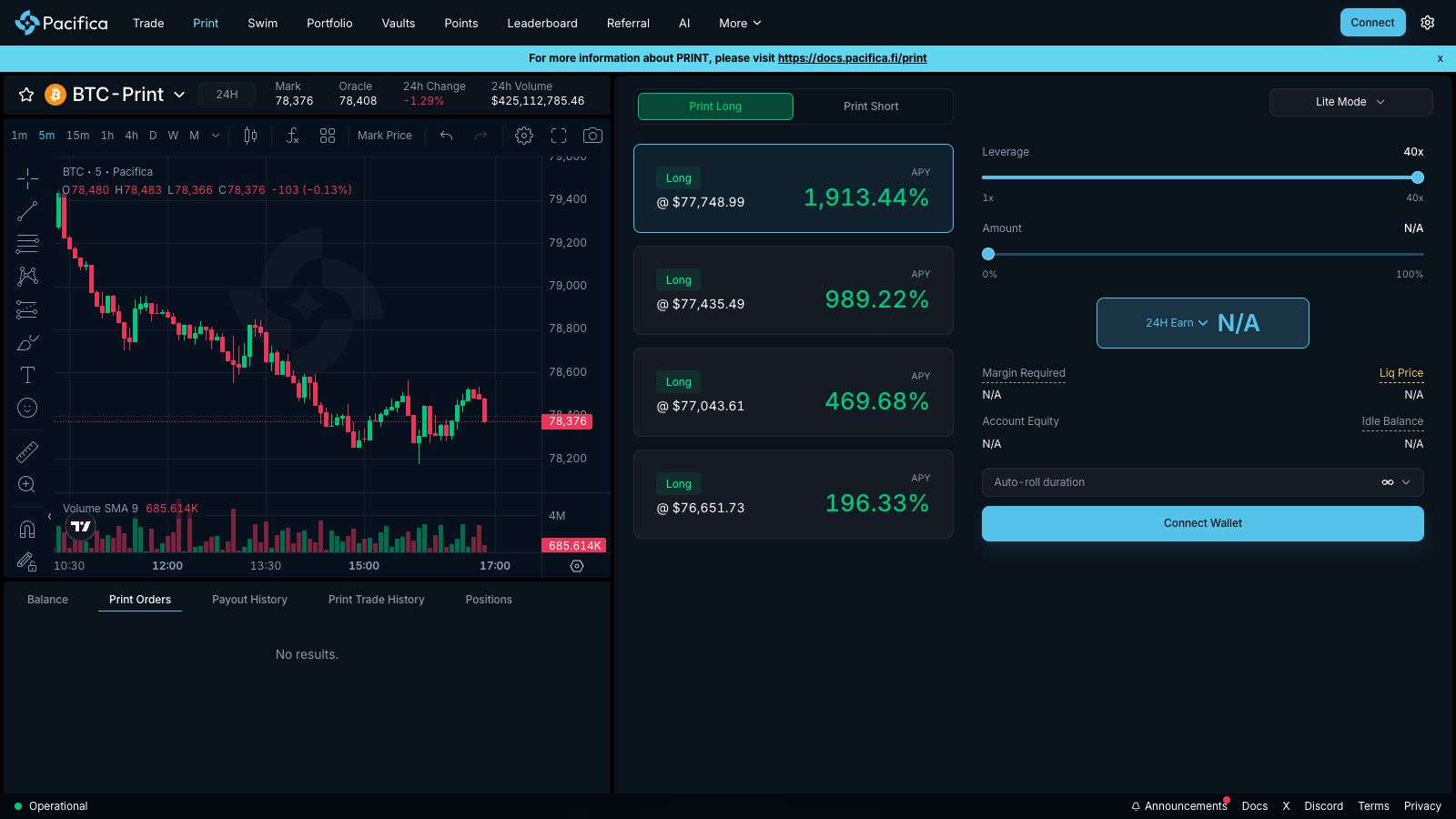Click the Amount slider handle
This screenshot has width=1456, height=819.
988,254
